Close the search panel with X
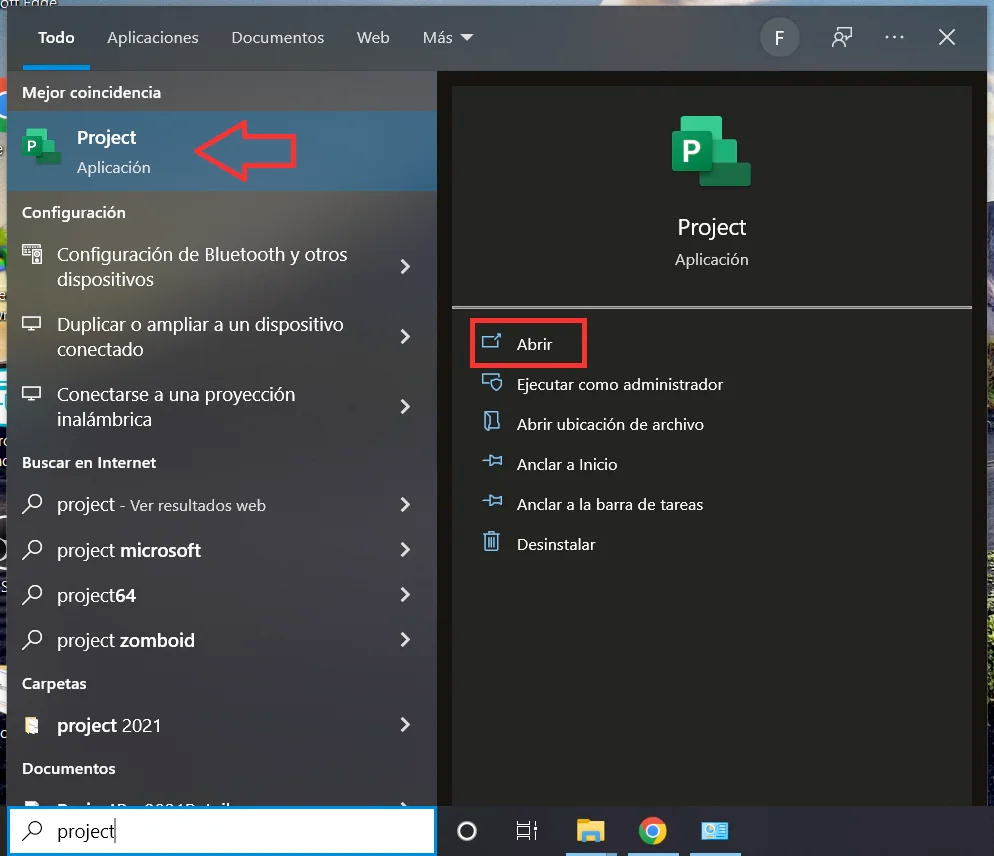Screen dimensions: 994x856 tap(946, 37)
